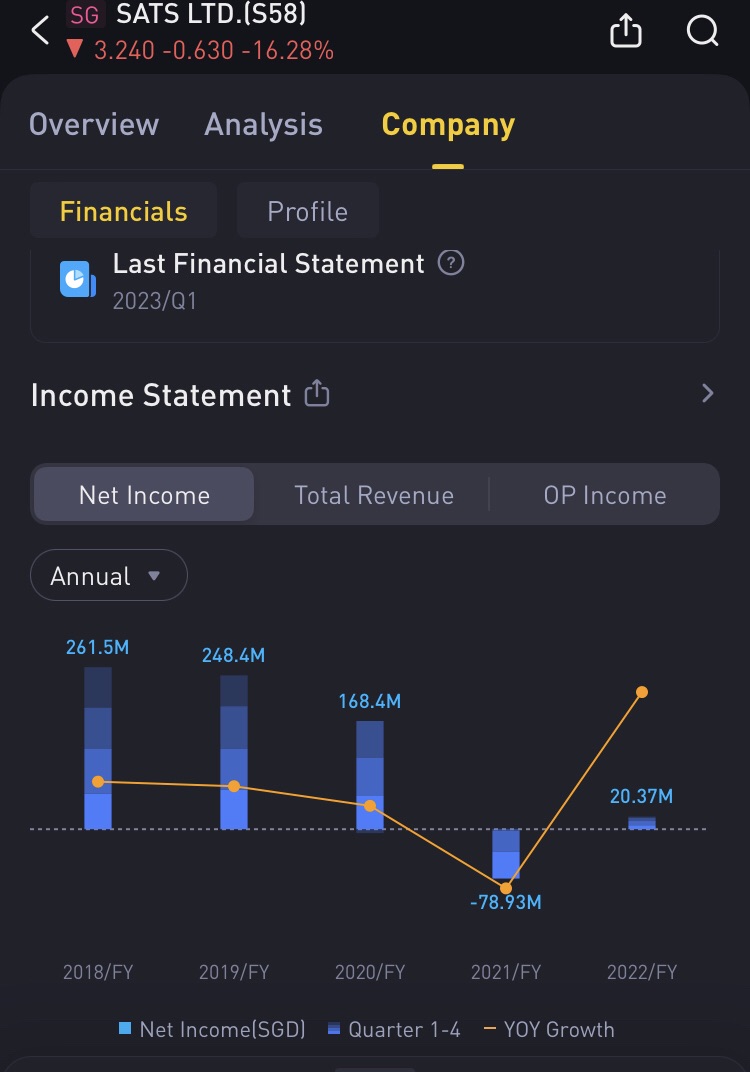The width and height of the screenshot is (750, 1072).
Task: Select the Financials sub-tab
Action: tap(123, 211)
